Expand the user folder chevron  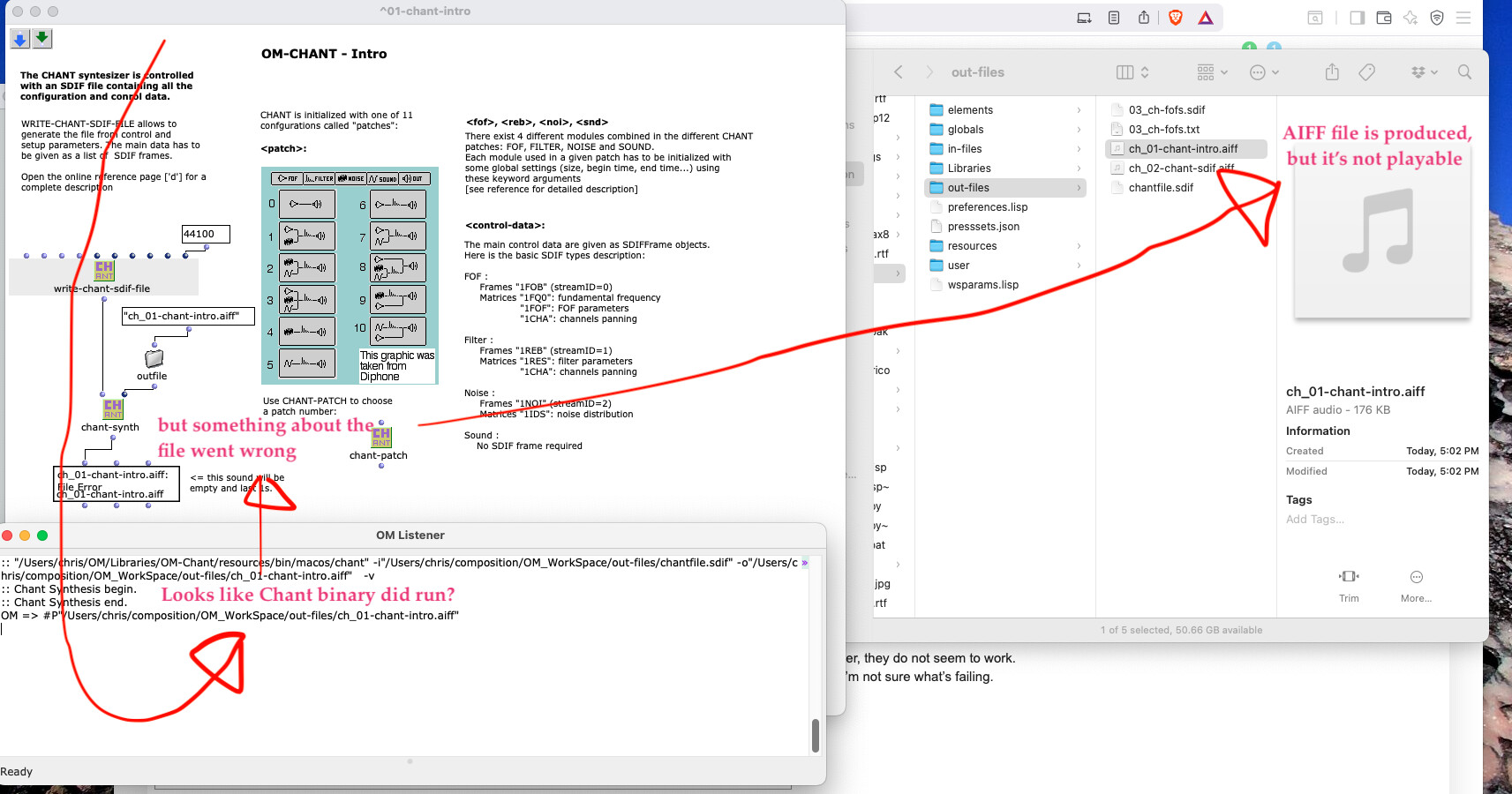click(x=1079, y=266)
